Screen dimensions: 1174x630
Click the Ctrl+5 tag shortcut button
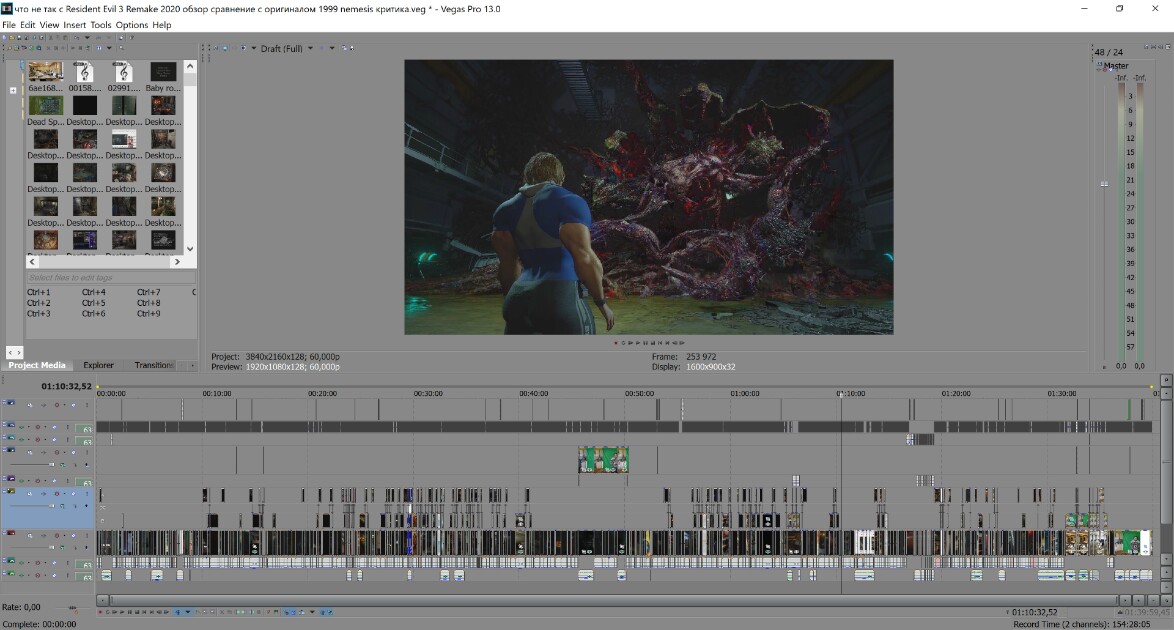coord(94,303)
